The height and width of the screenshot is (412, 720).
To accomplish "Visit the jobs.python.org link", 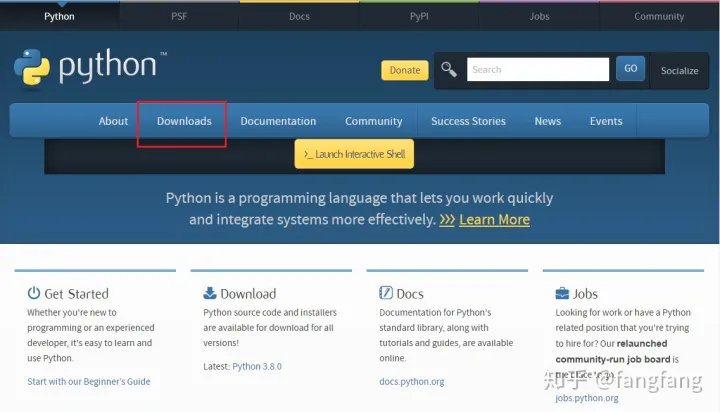I will tap(587, 398).
